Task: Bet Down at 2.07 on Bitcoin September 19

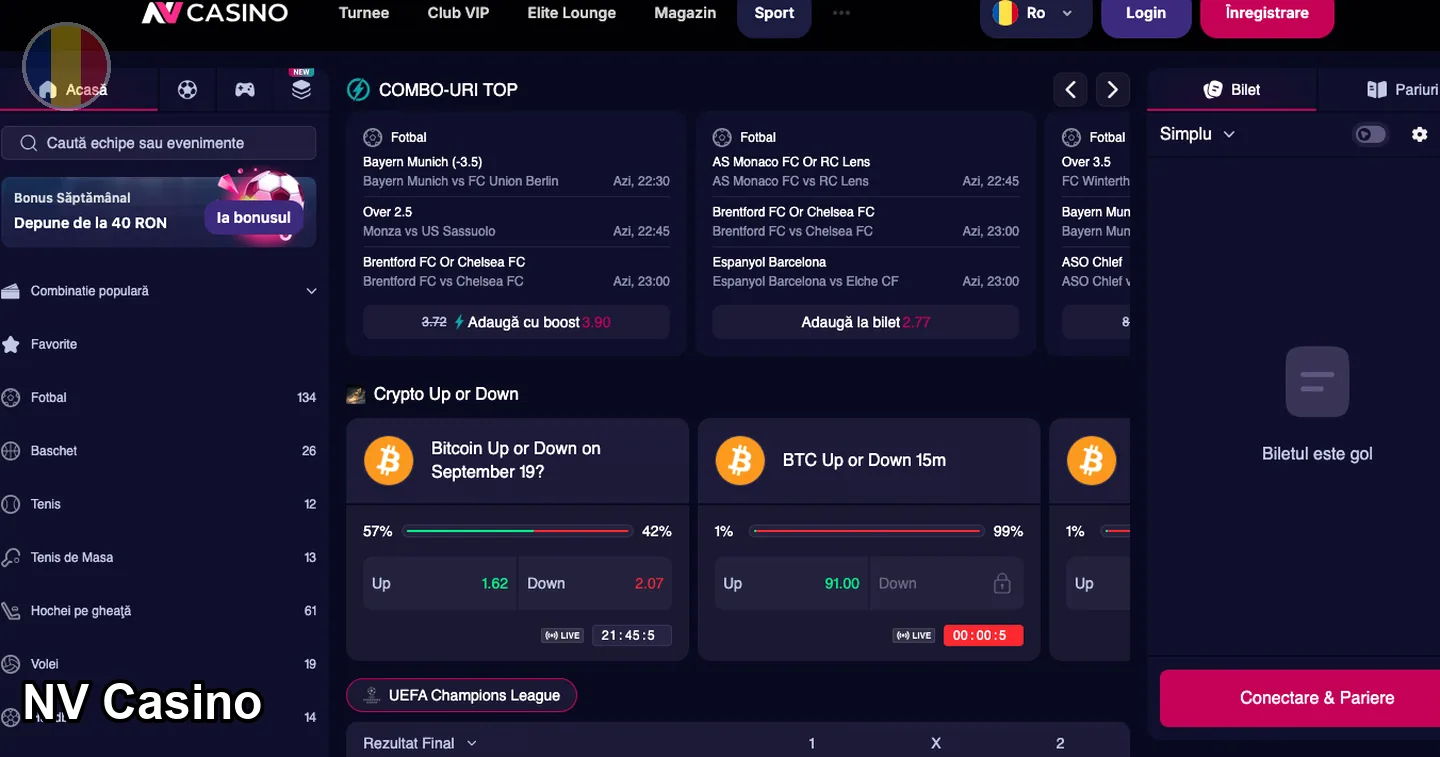Action: [595, 583]
